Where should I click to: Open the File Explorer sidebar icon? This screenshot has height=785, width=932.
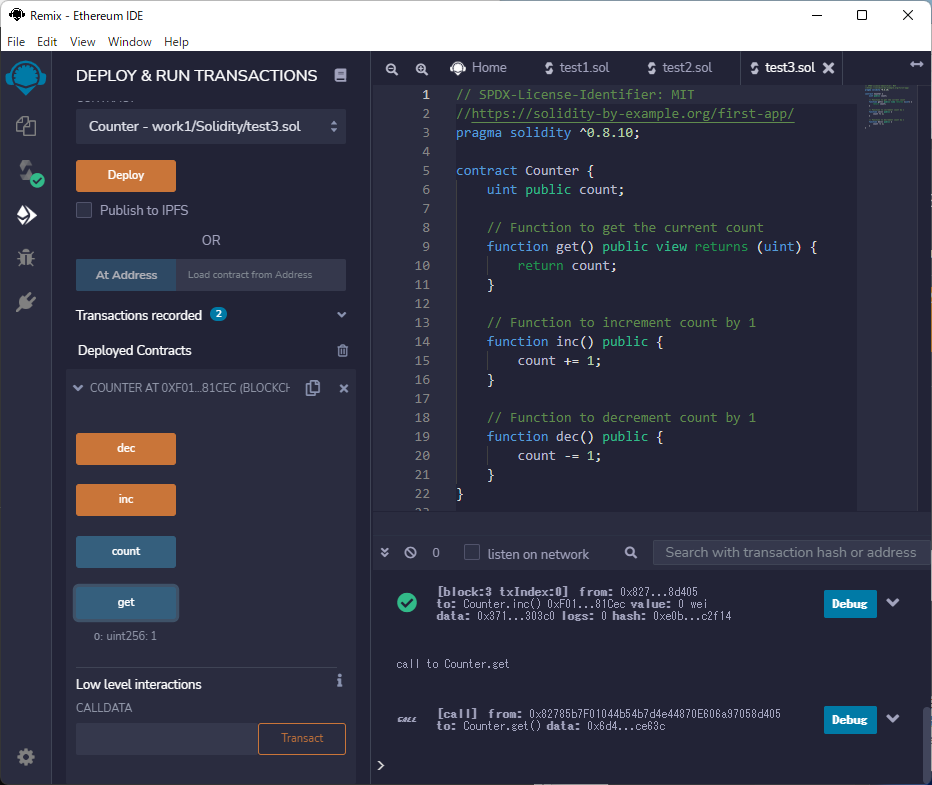(26, 126)
